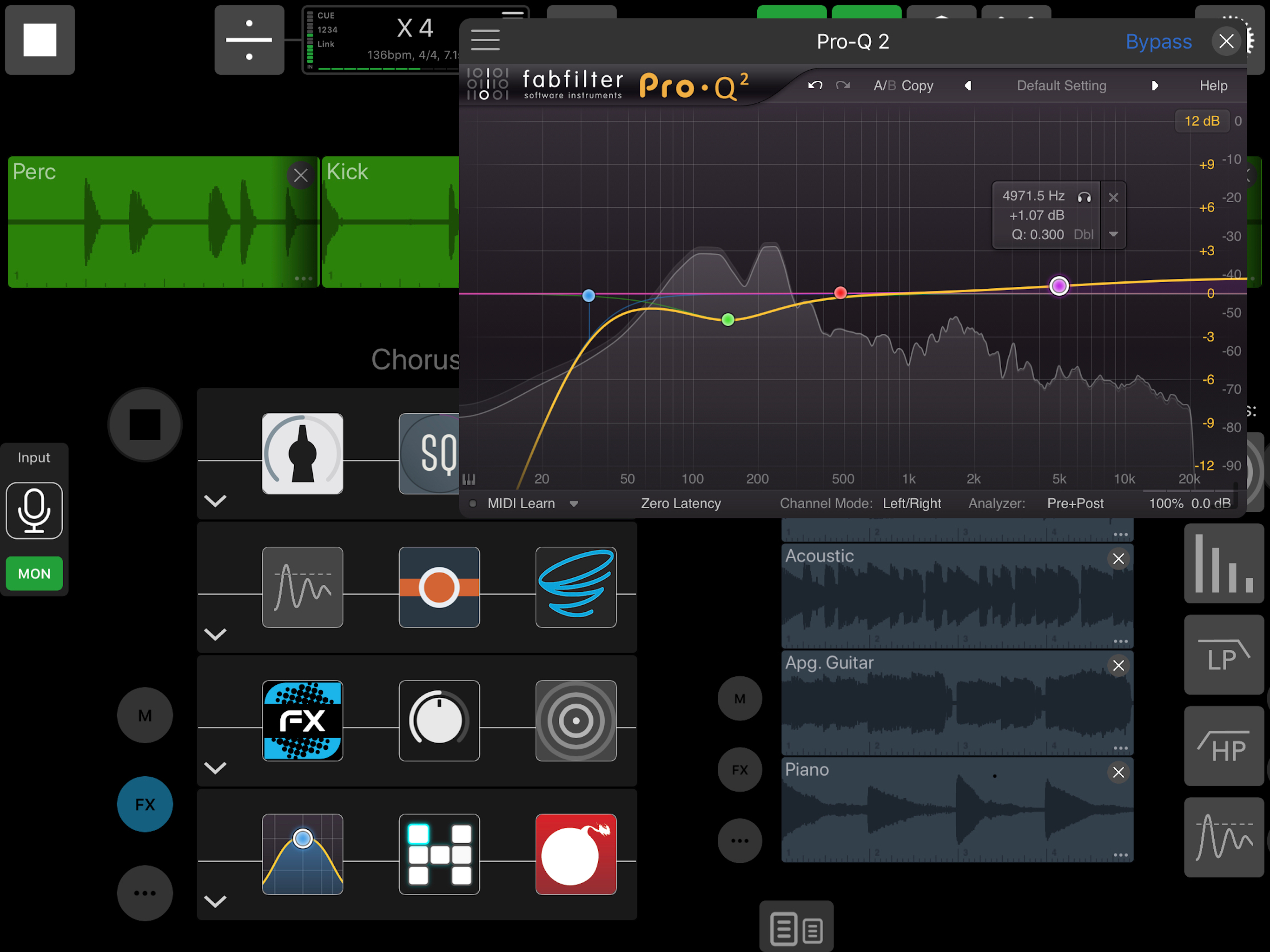
Task: Toggle the MON monitor button
Action: coord(34,573)
